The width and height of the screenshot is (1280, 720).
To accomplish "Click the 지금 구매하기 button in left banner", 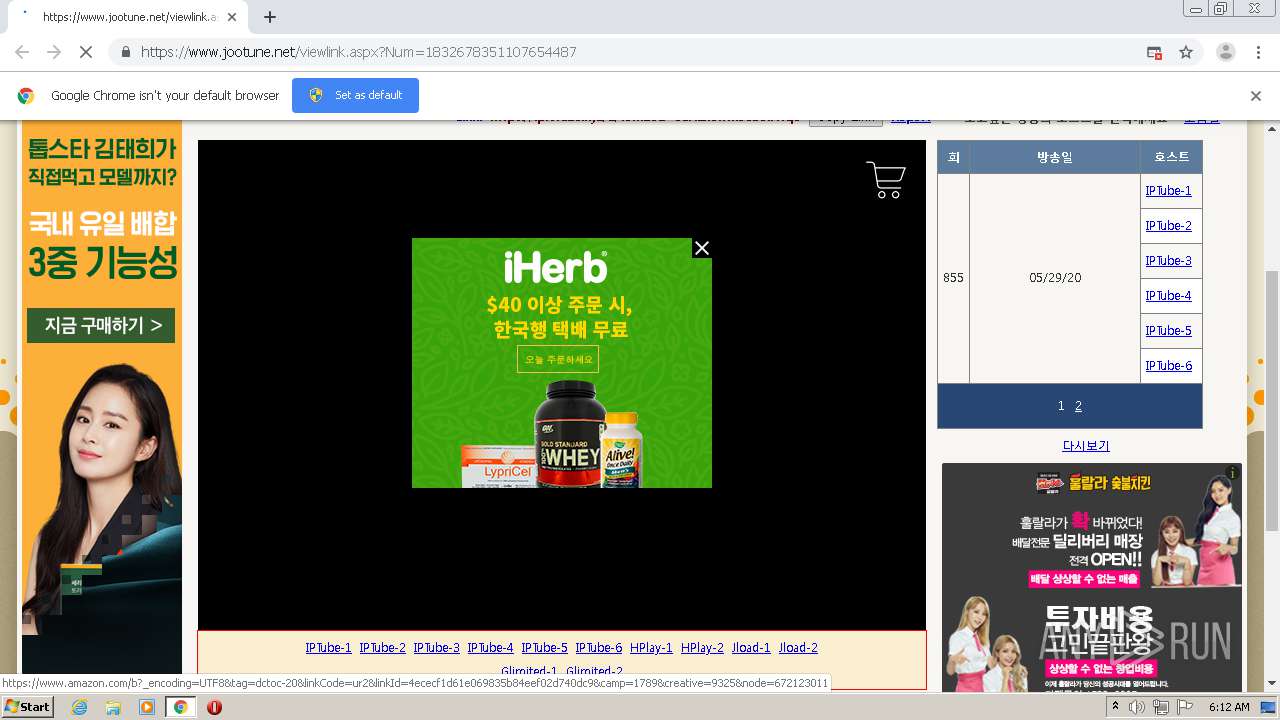I will click(101, 325).
